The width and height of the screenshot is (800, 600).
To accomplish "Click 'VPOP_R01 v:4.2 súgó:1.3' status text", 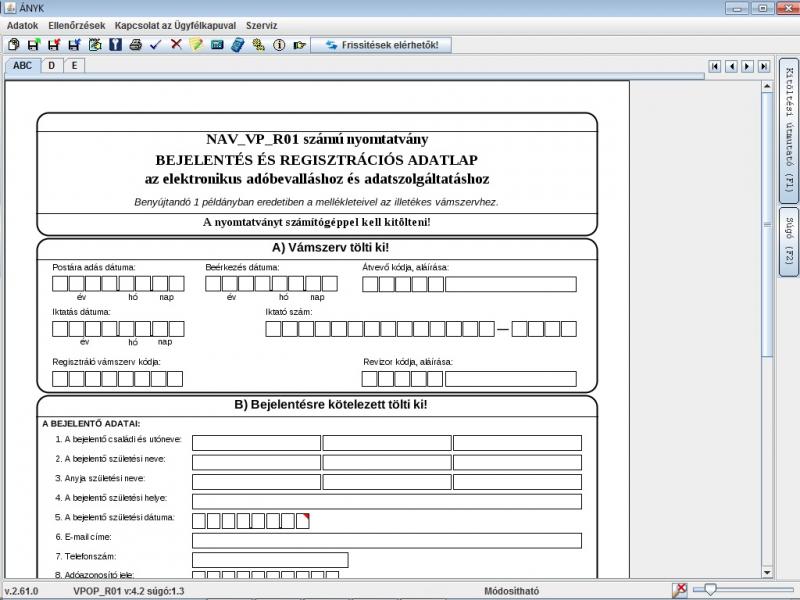I will [129, 591].
